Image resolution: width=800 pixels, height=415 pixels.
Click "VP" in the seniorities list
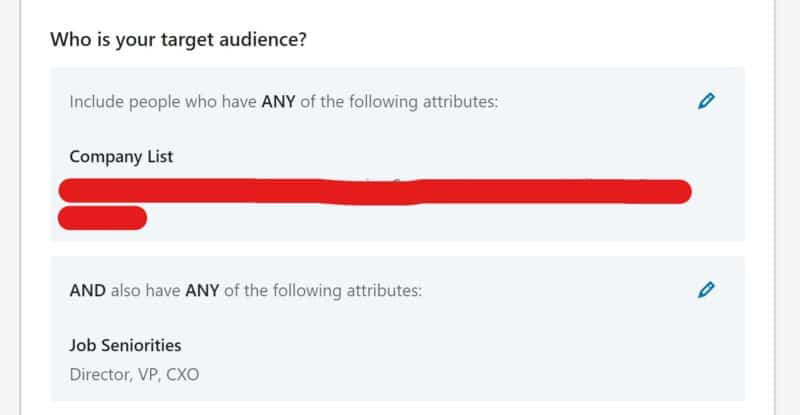click(149, 375)
